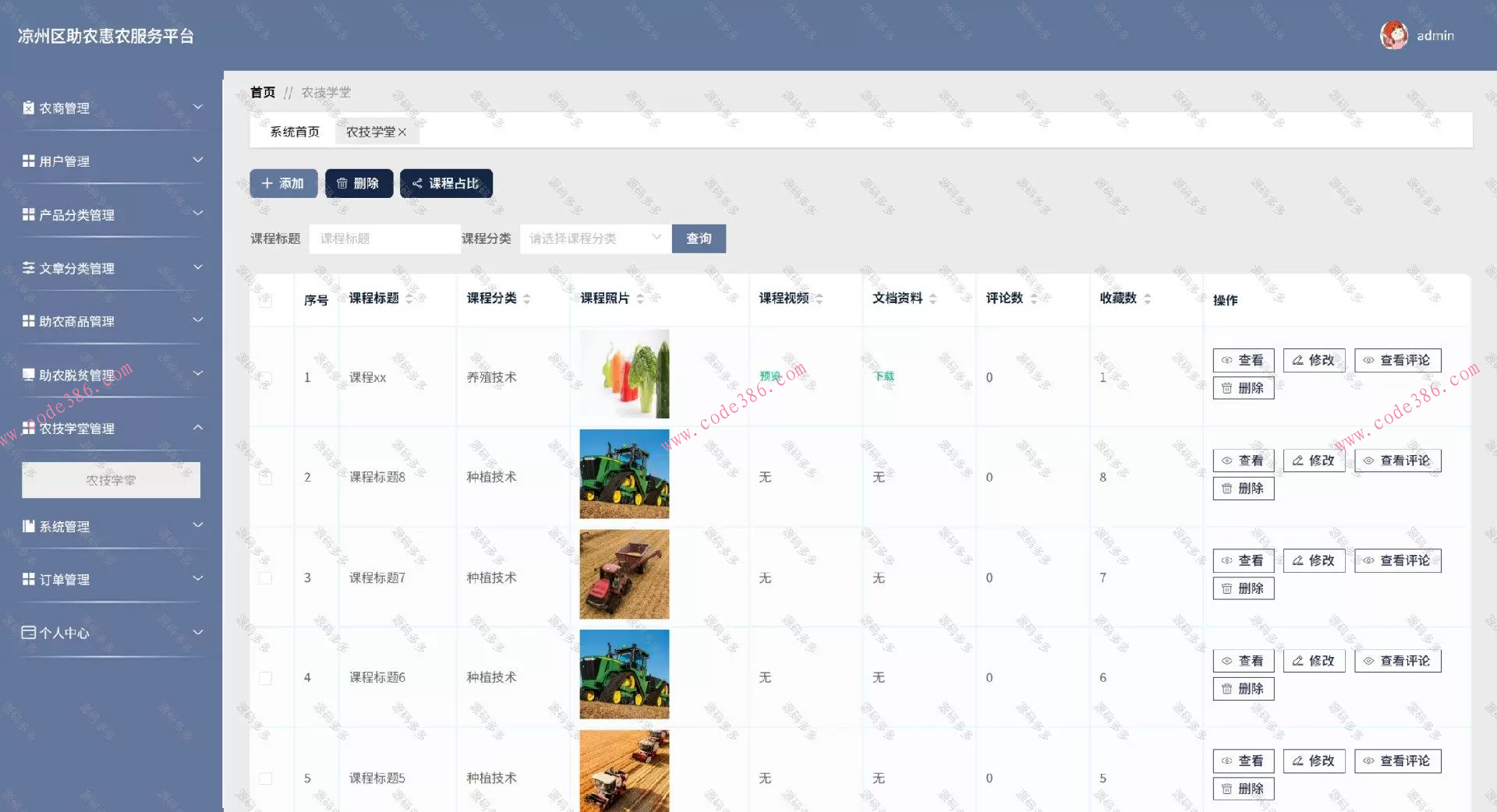Image resolution: width=1497 pixels, height=812 pixels.
Task: Click the 个人中心 card icon
Action: [x=29, y=632]
